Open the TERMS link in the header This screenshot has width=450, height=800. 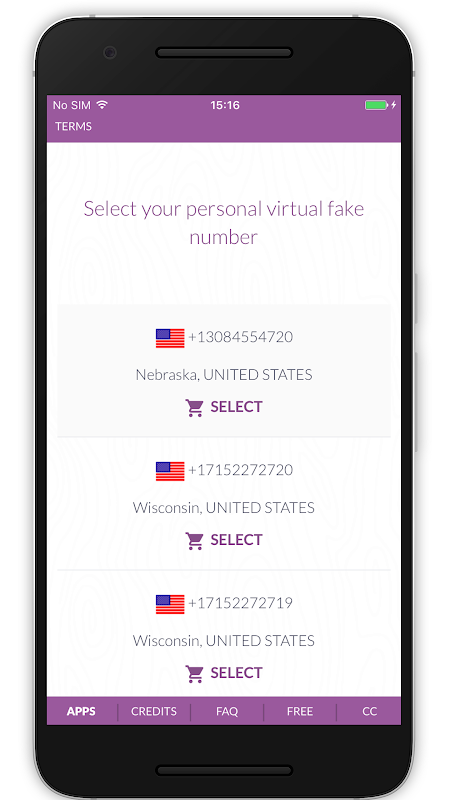tap(73, 127)
